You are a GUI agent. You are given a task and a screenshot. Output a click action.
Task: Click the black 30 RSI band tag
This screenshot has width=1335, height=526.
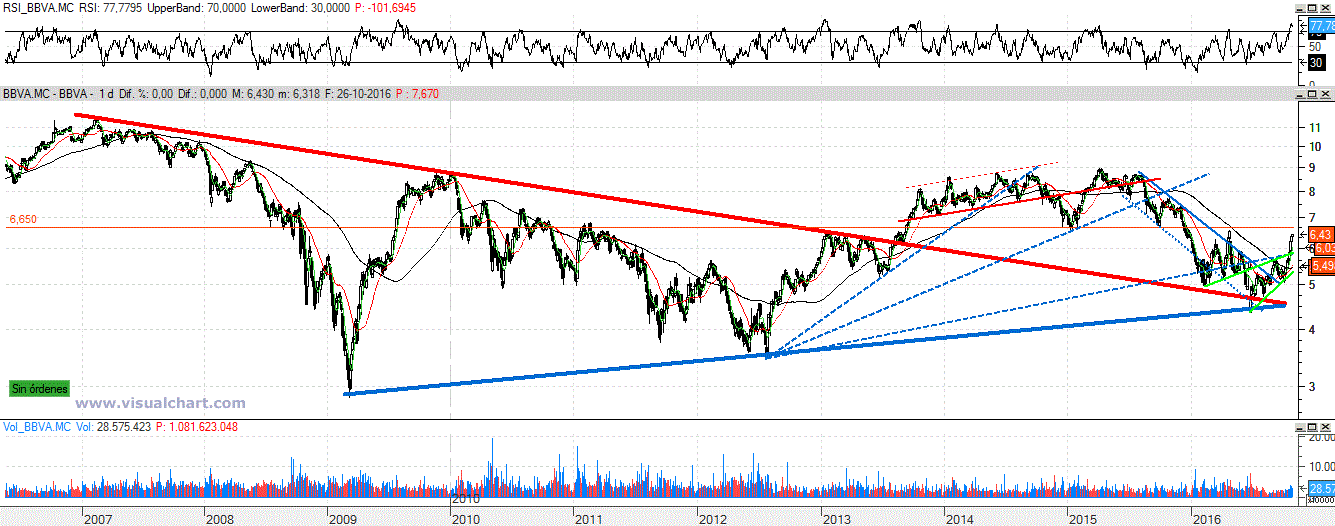(x=1316, y=62)
